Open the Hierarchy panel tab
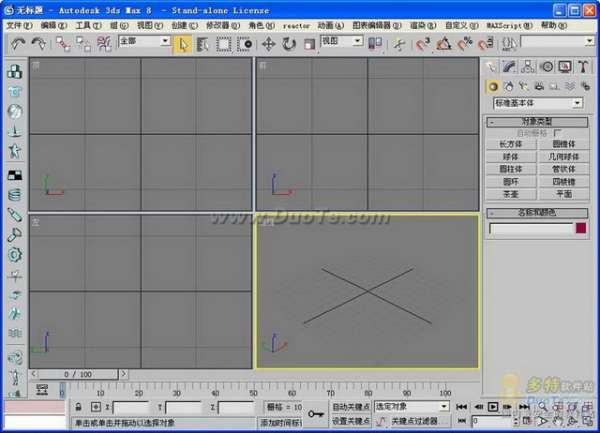This screenshot has width=600, height=433. click(528, 67)
